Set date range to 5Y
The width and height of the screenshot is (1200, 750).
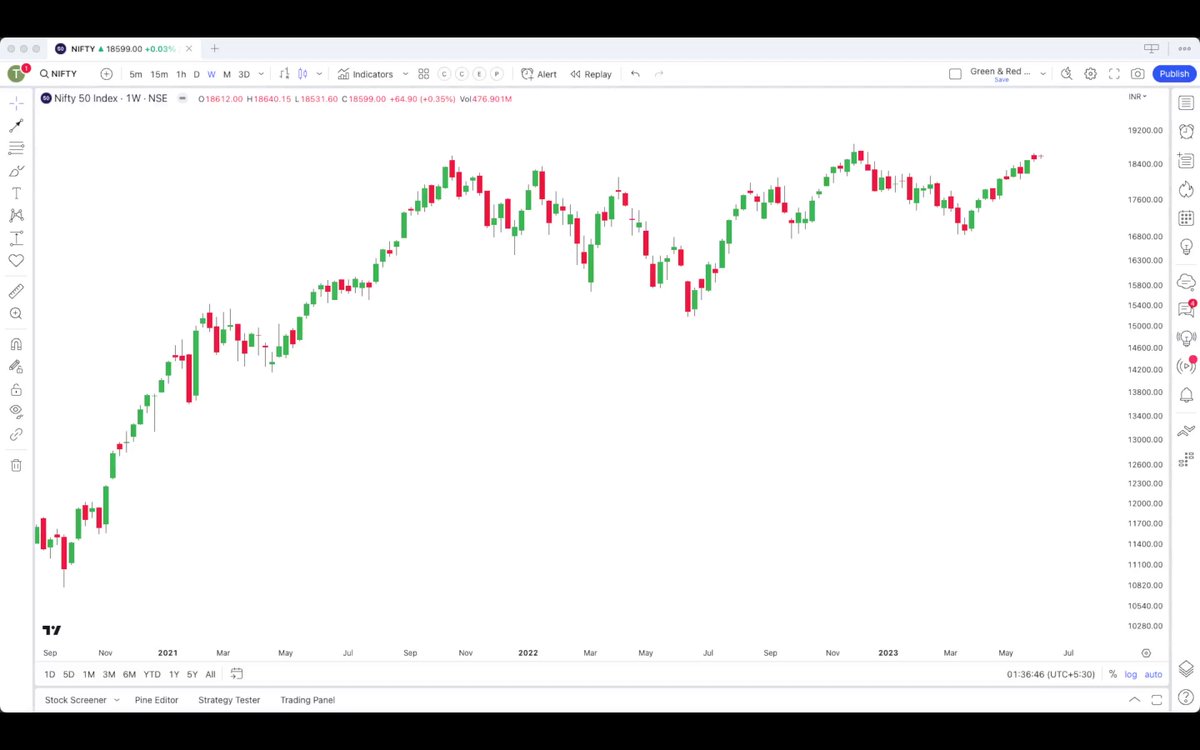(192, 674)
